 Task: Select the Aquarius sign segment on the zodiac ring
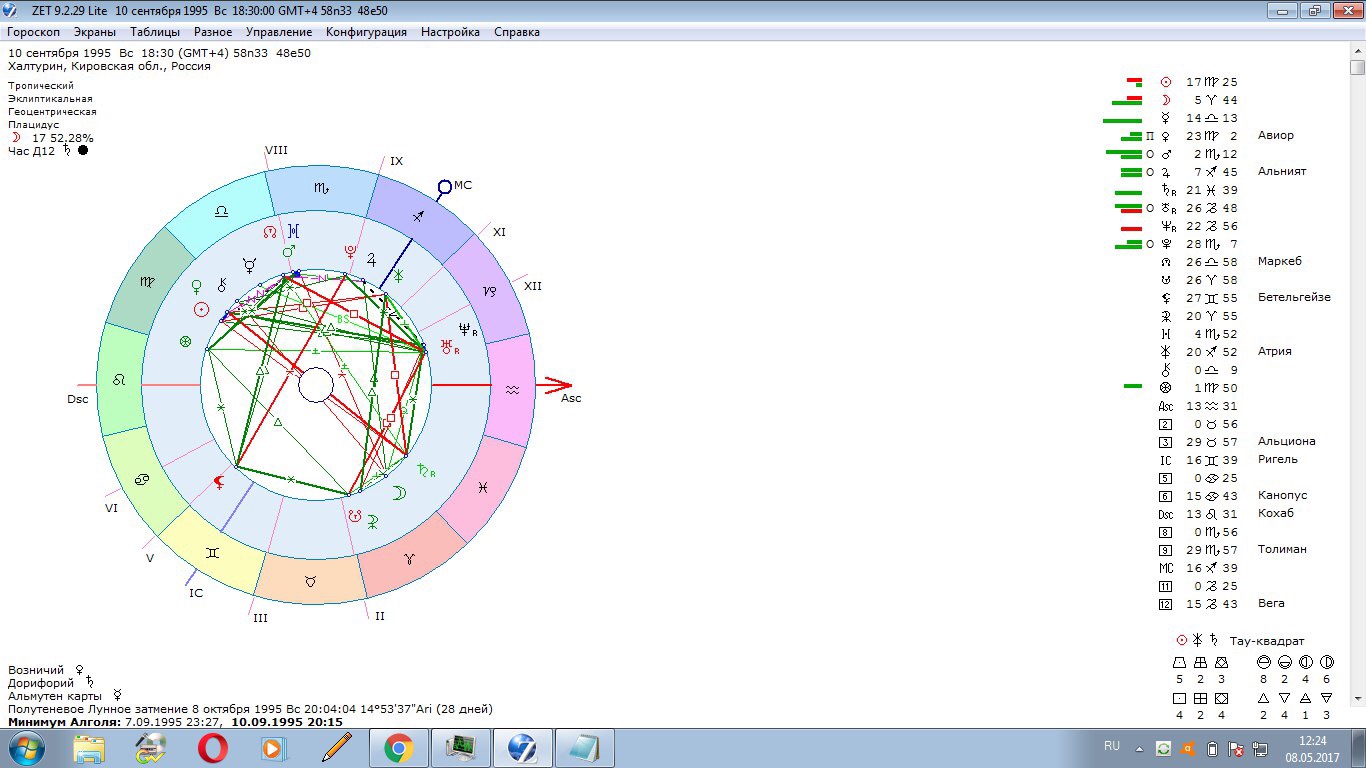click(510, 390)
